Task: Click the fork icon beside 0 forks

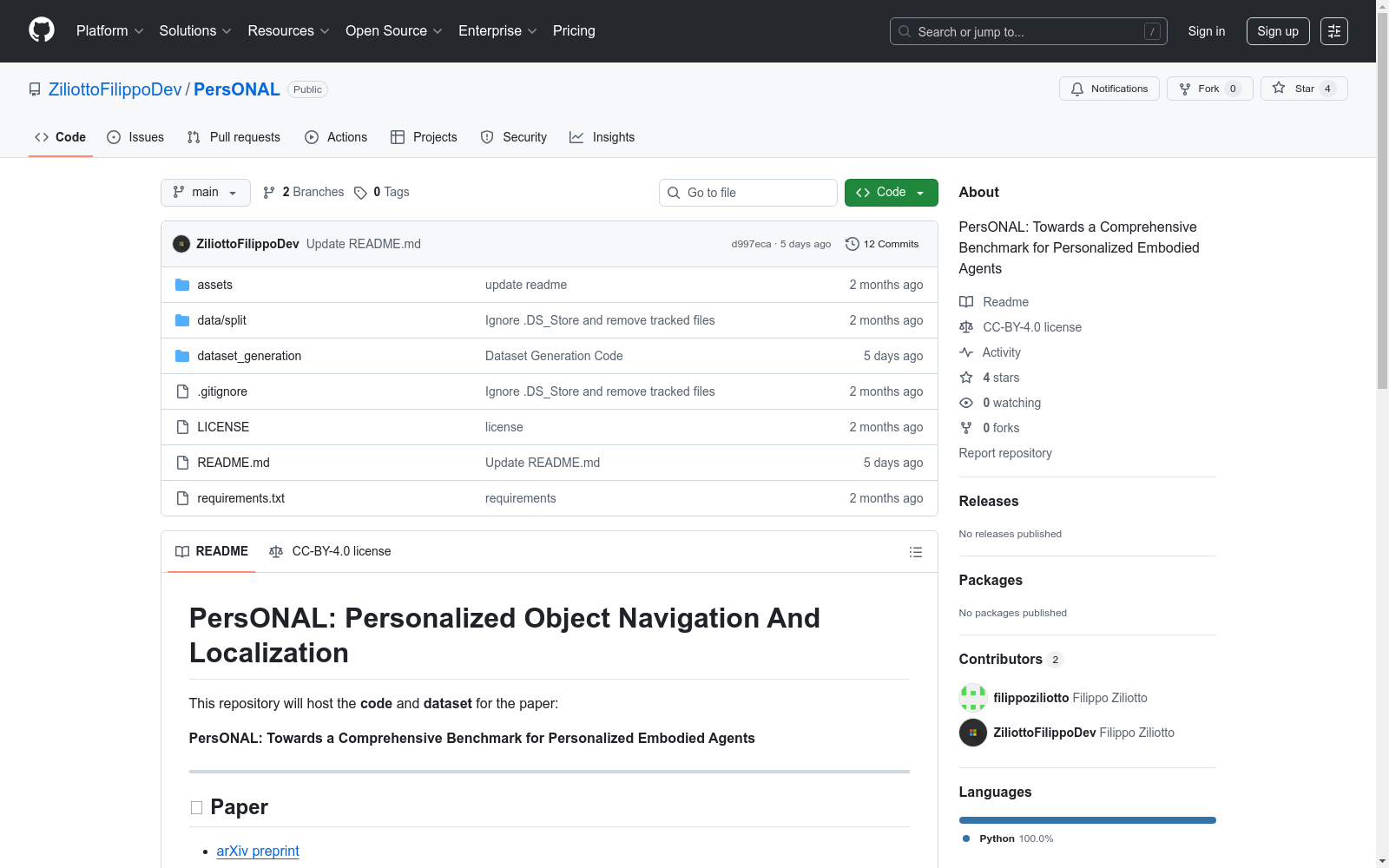Action: (966, 428)
